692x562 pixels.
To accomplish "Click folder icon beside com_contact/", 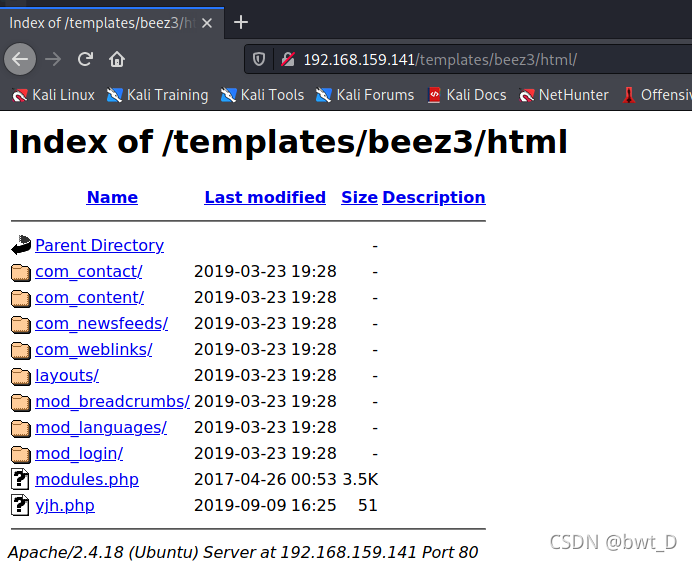I will [x=21, y=272].
